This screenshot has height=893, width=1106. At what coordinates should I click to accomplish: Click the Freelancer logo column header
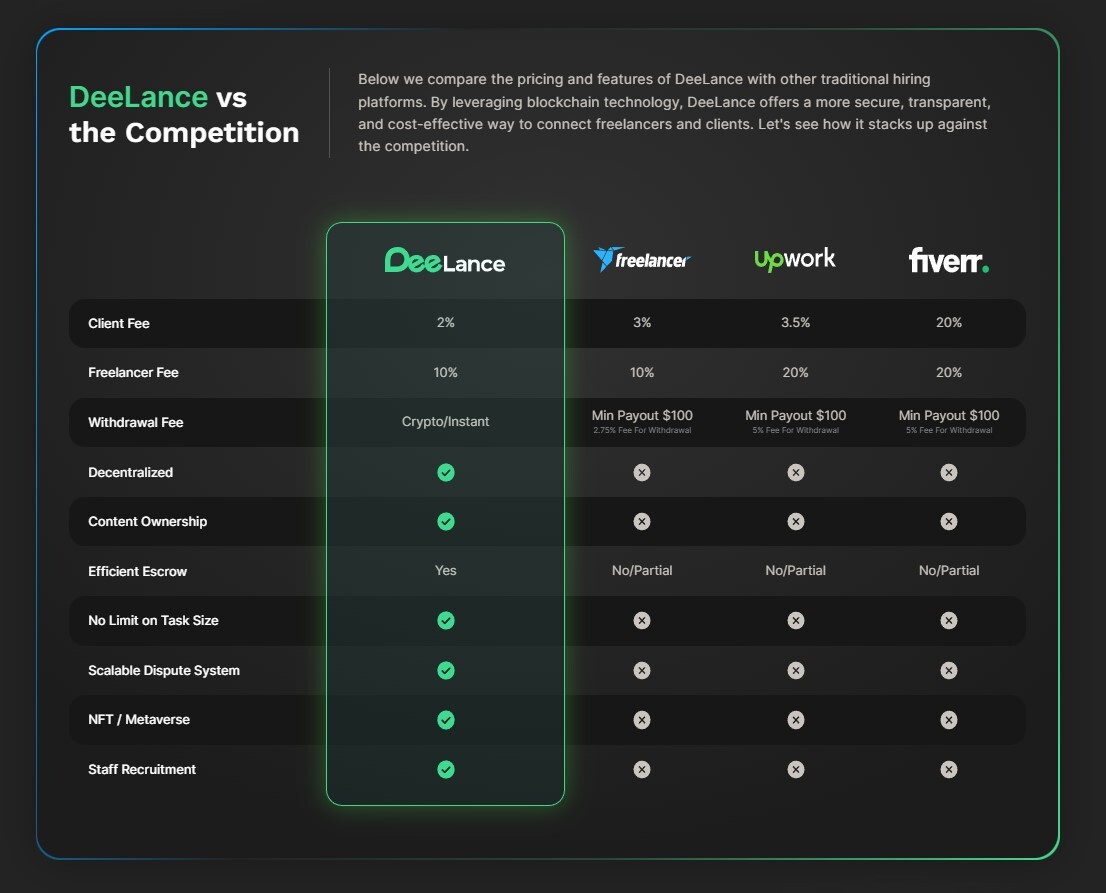tap(642, 260)
